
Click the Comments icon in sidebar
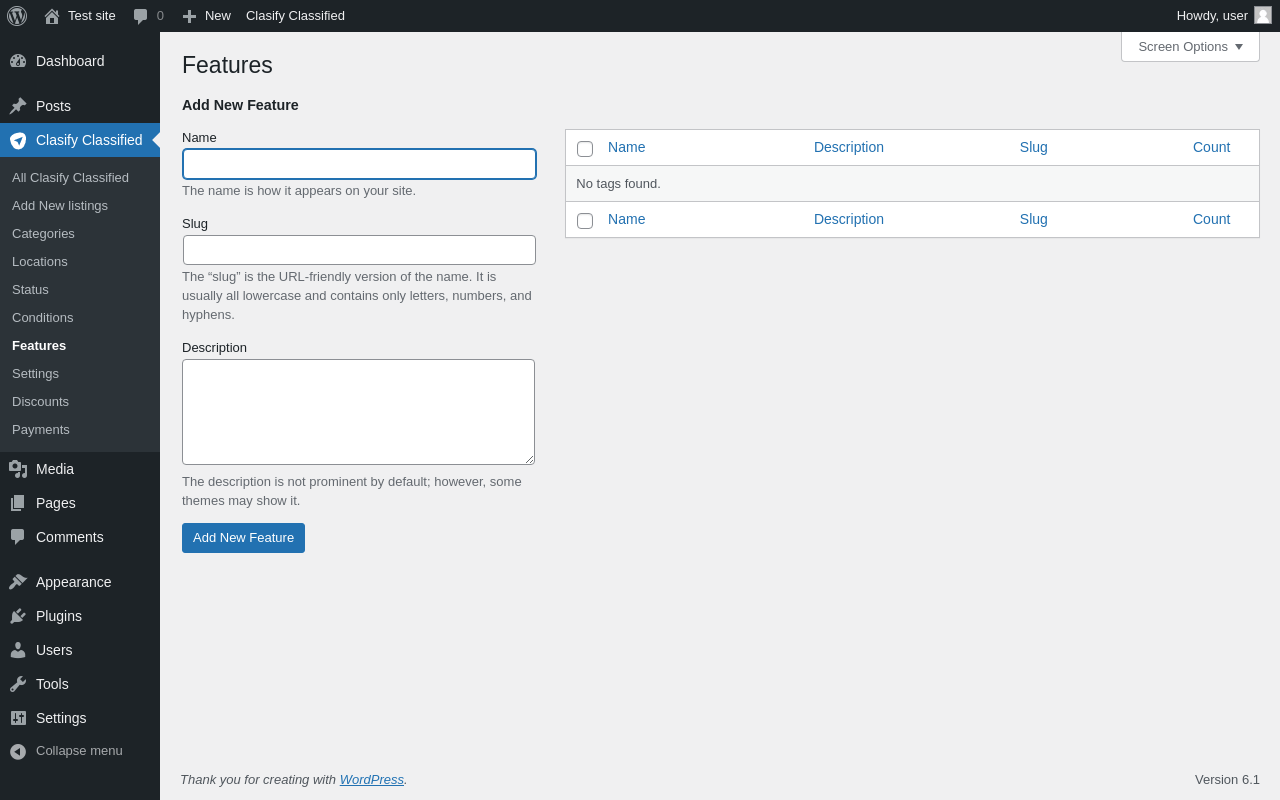pos(18,537)
